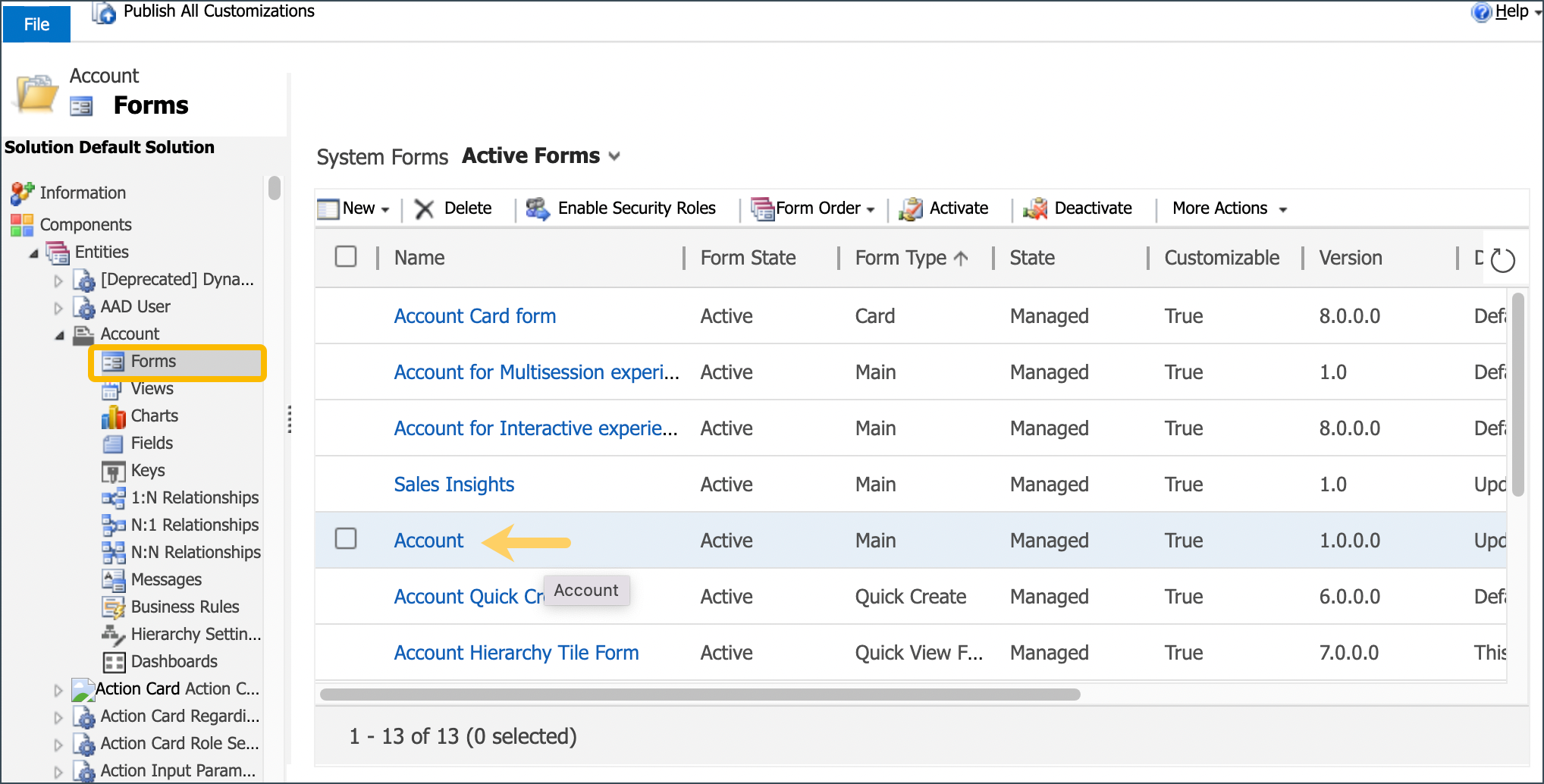The width and height of the screenshot is (1544, 784).
Task: Click the Activate icon in toolbar
Action: pyautogui.click(x=911, y=209)
